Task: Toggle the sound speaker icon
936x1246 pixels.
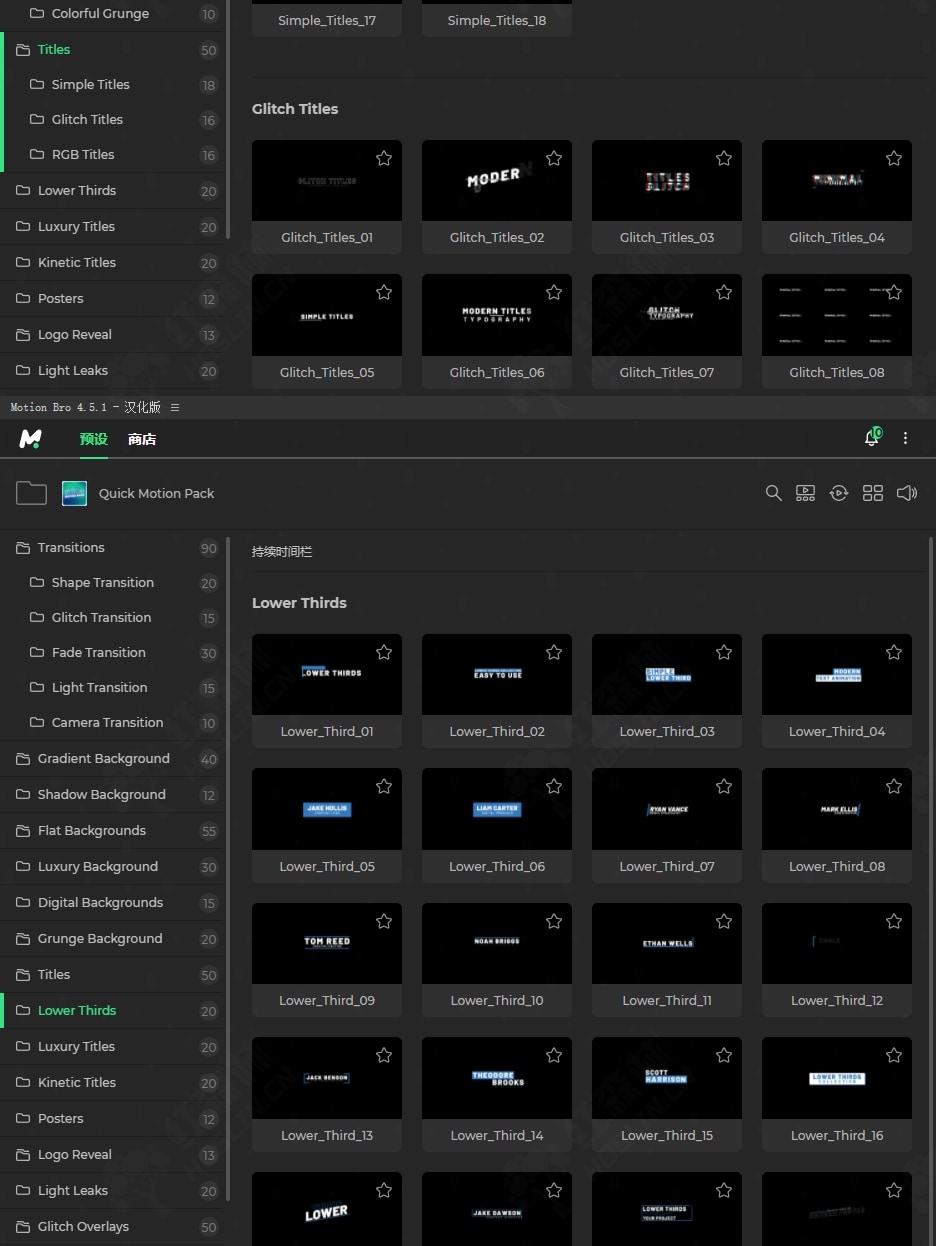Action: click(x=907, y=493)
